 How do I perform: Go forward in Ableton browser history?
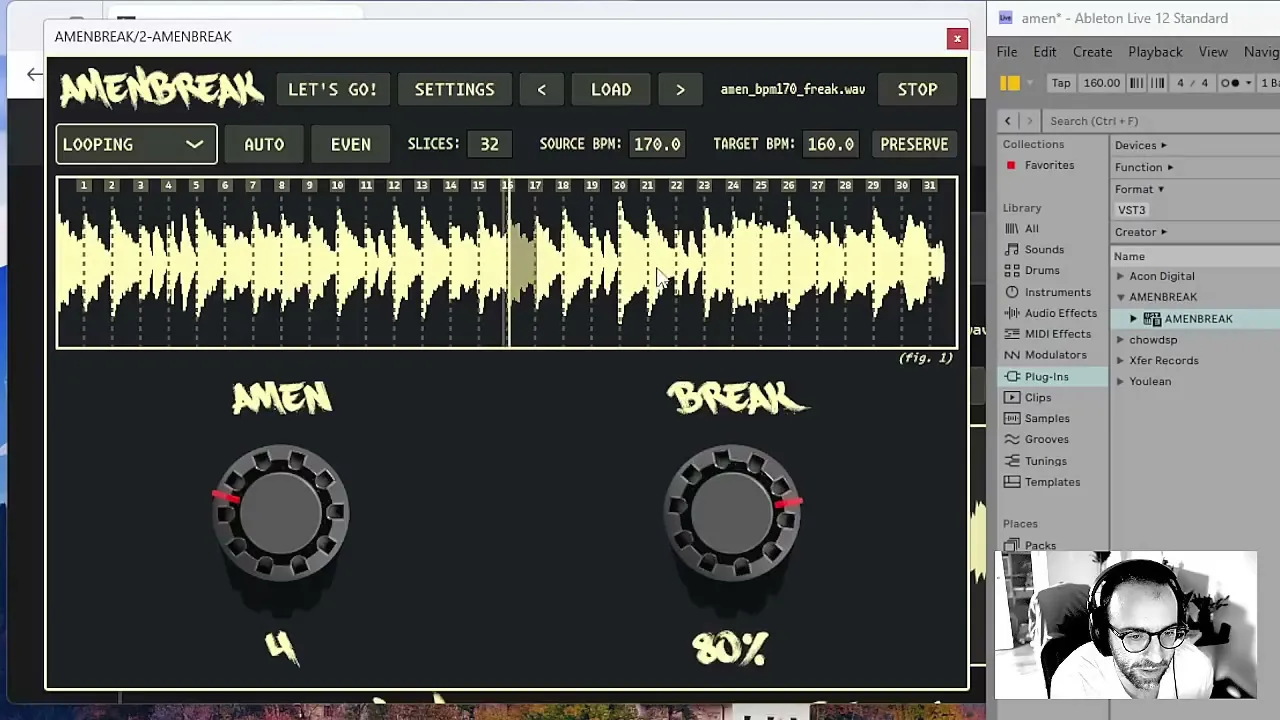click(x=1029, y=121)
